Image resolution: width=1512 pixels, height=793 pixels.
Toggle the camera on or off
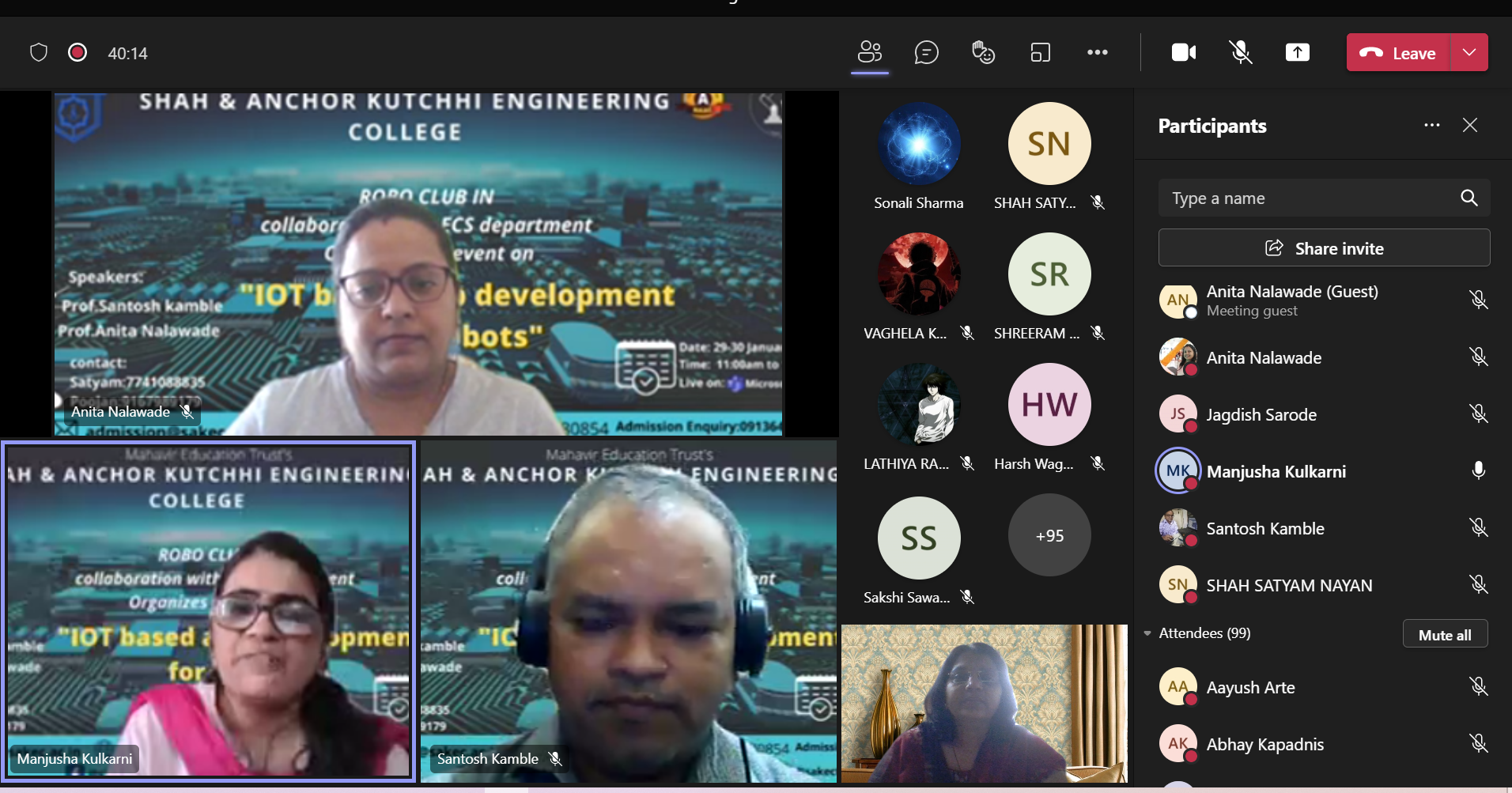1183,52
